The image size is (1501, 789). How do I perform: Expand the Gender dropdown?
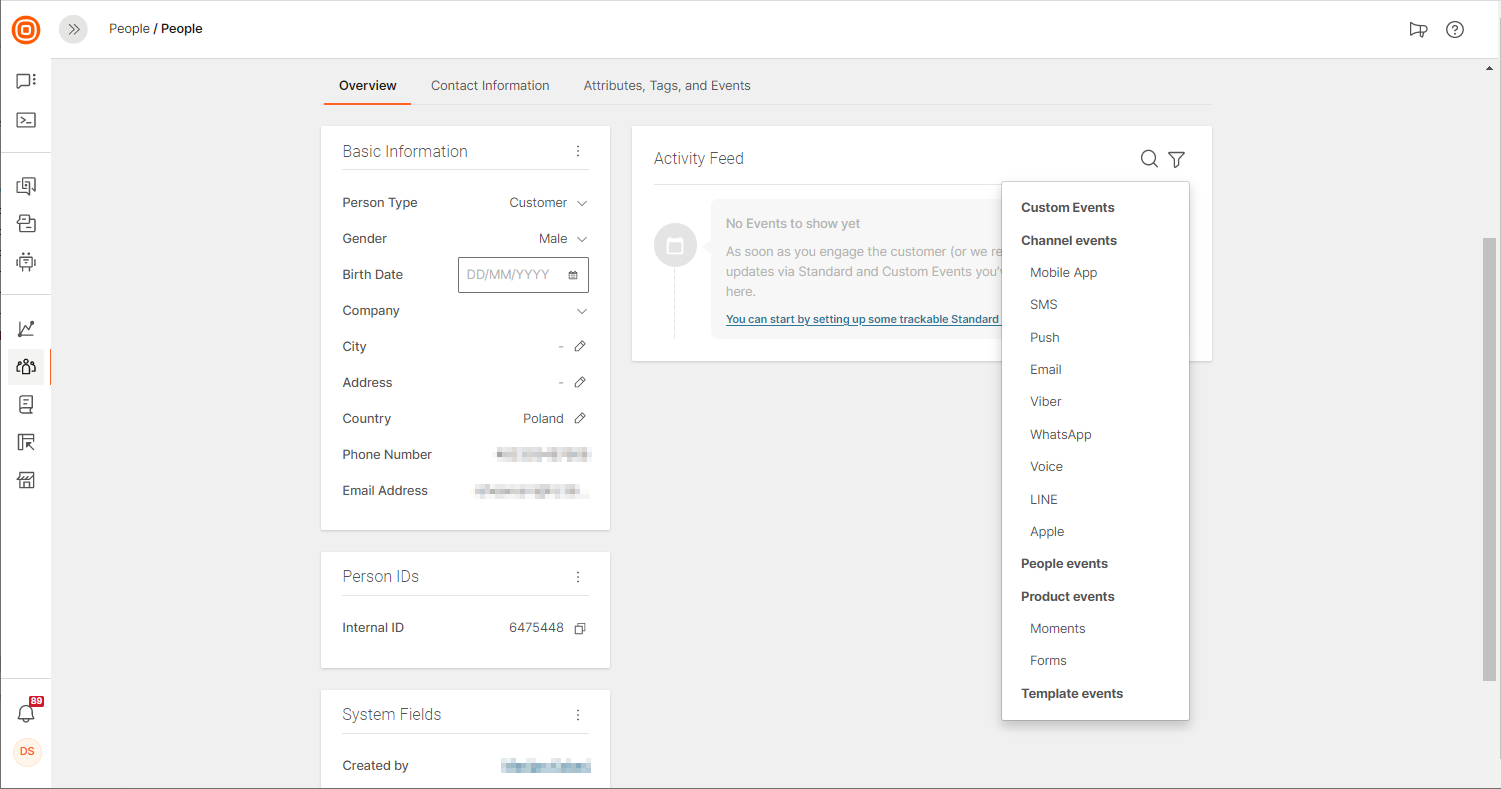point(563,239)
